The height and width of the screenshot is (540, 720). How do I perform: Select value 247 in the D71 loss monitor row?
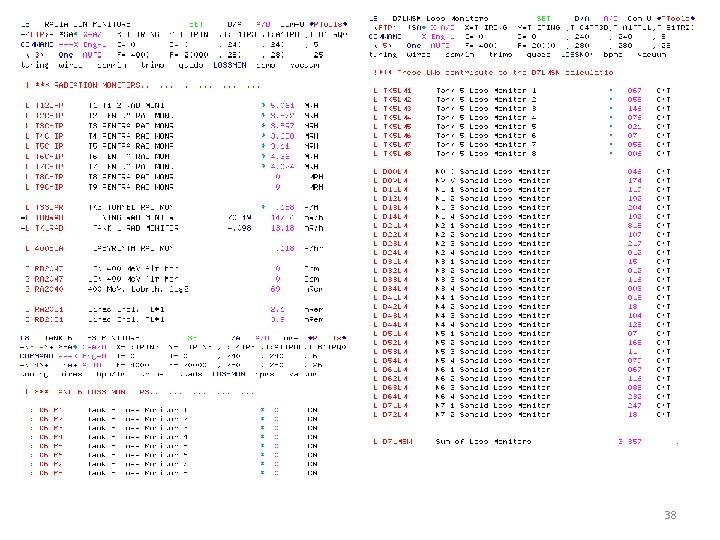635,406
